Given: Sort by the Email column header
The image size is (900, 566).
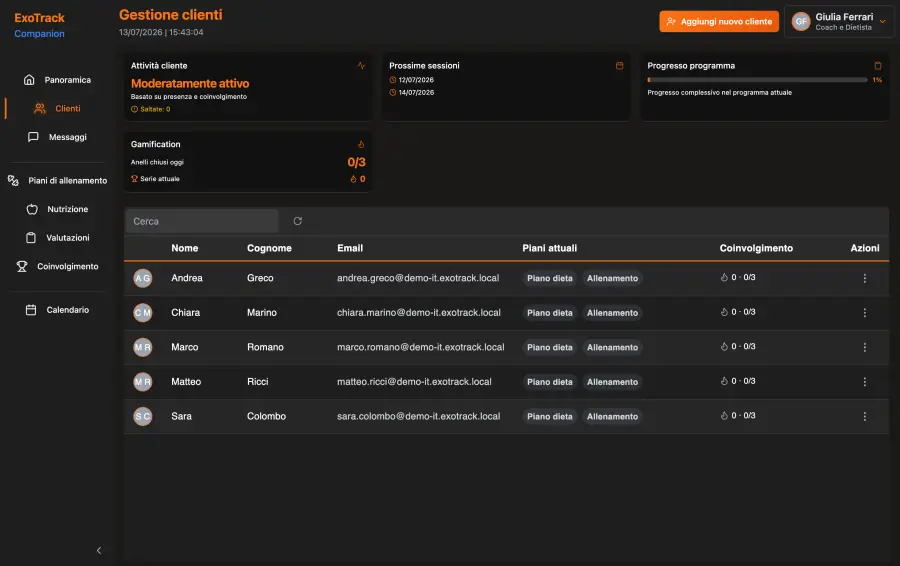Looking at the screenshot, I should (350, 248).
